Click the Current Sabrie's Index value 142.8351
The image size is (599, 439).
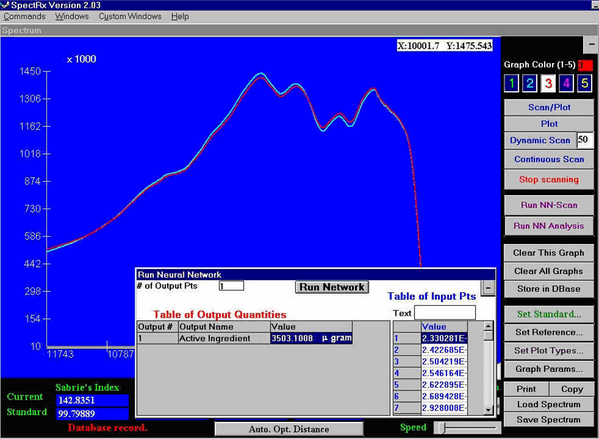(92, 400)
